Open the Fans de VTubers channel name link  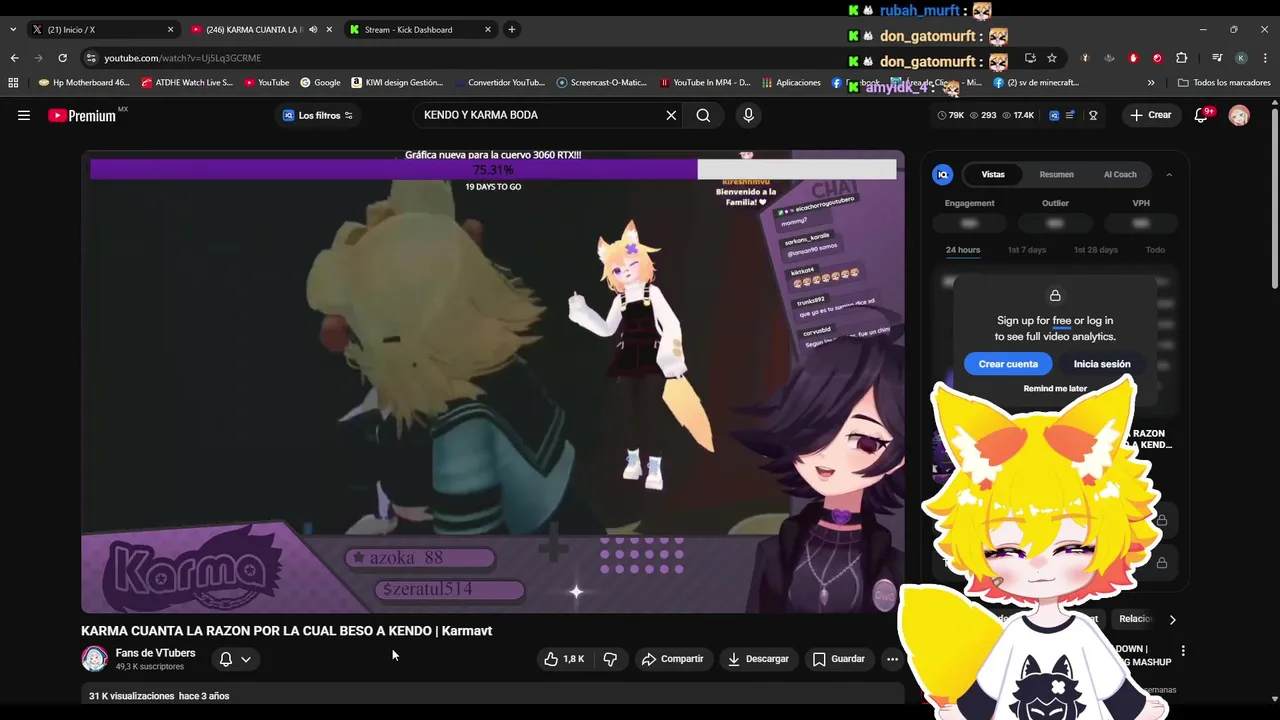pyautogui.click(x=155, y=653)
